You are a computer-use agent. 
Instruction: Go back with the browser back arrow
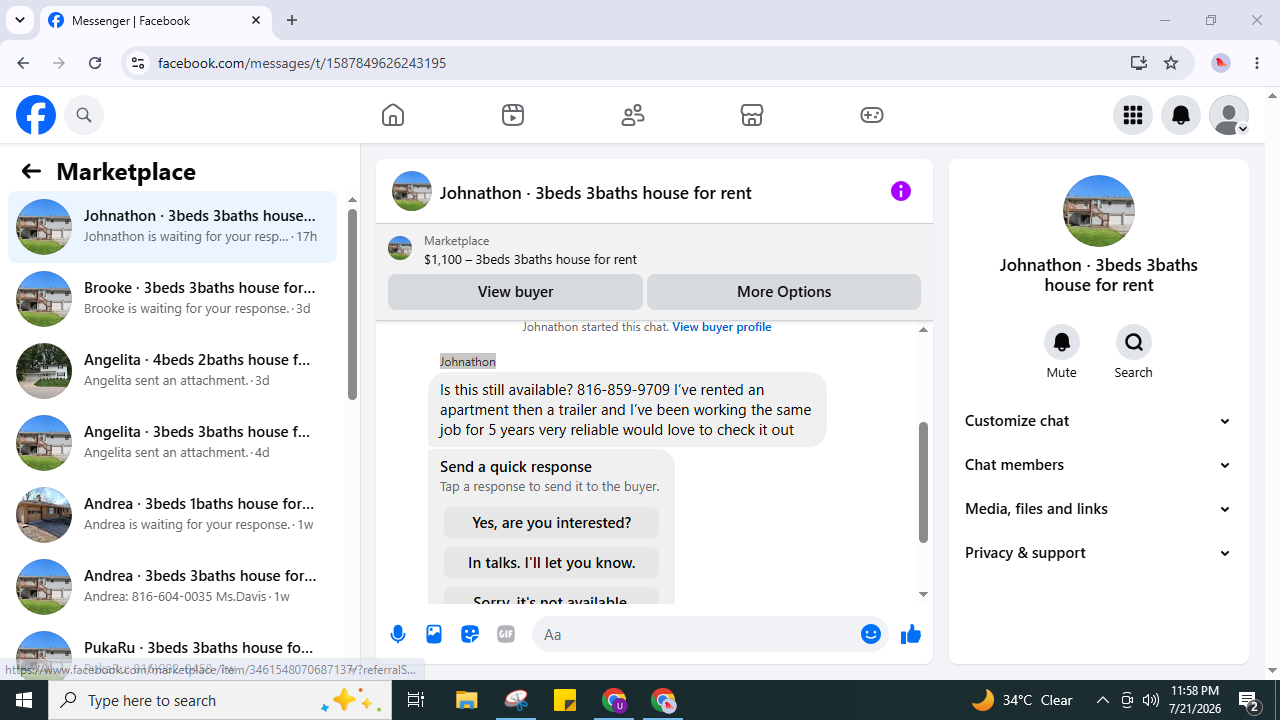pyautogui.click(x=23, y=63)
